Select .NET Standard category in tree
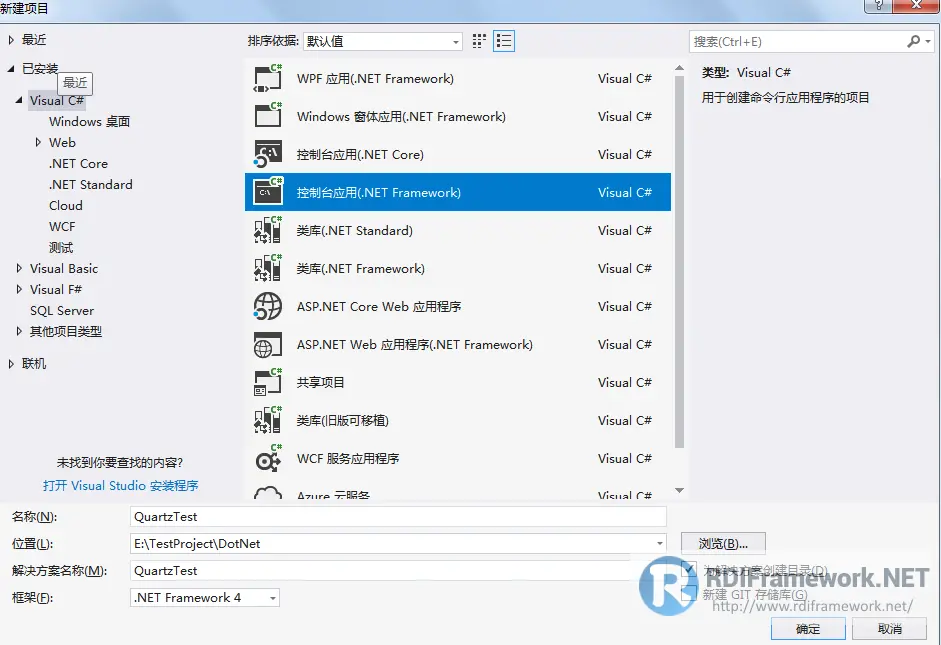The height and width of the screenshot is (645, 941). pos(91,184)
